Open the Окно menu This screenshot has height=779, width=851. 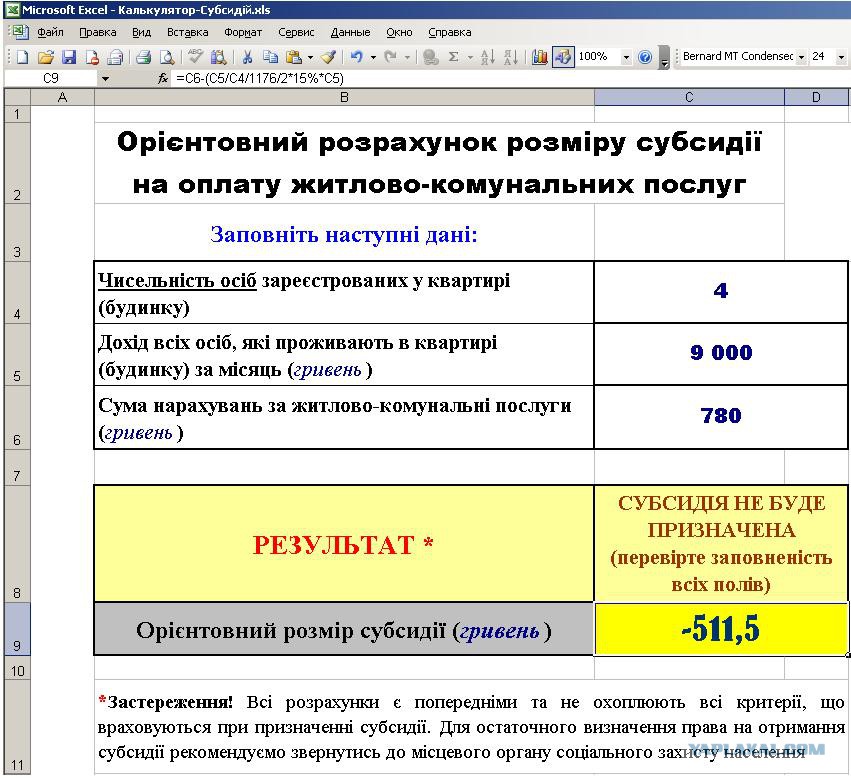(399, 33)
